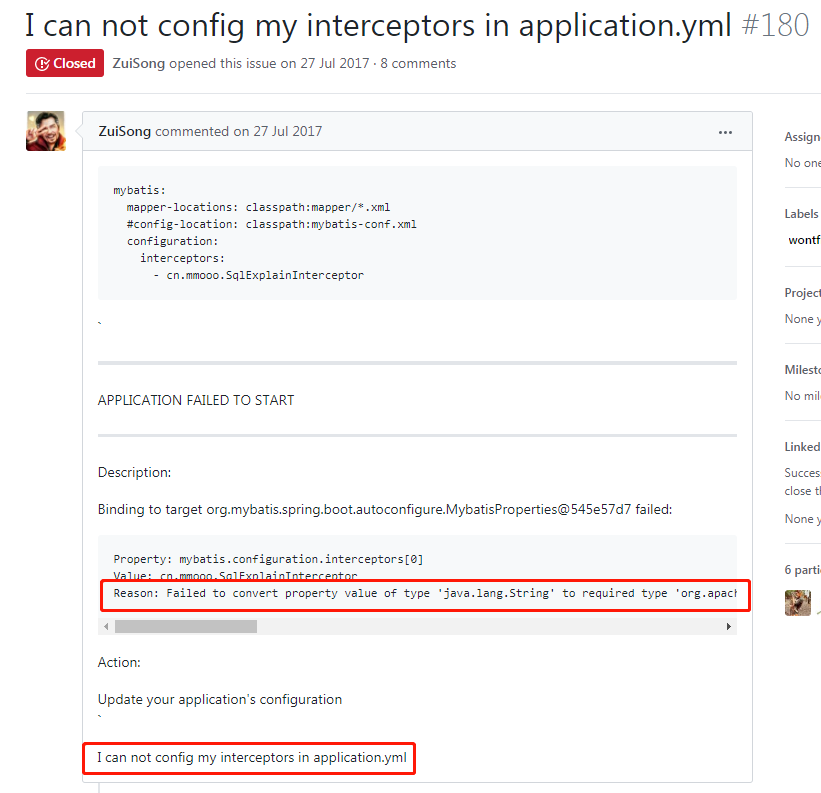
Task: Click the code block's left scroll arrow
Action: pos(106,626)
